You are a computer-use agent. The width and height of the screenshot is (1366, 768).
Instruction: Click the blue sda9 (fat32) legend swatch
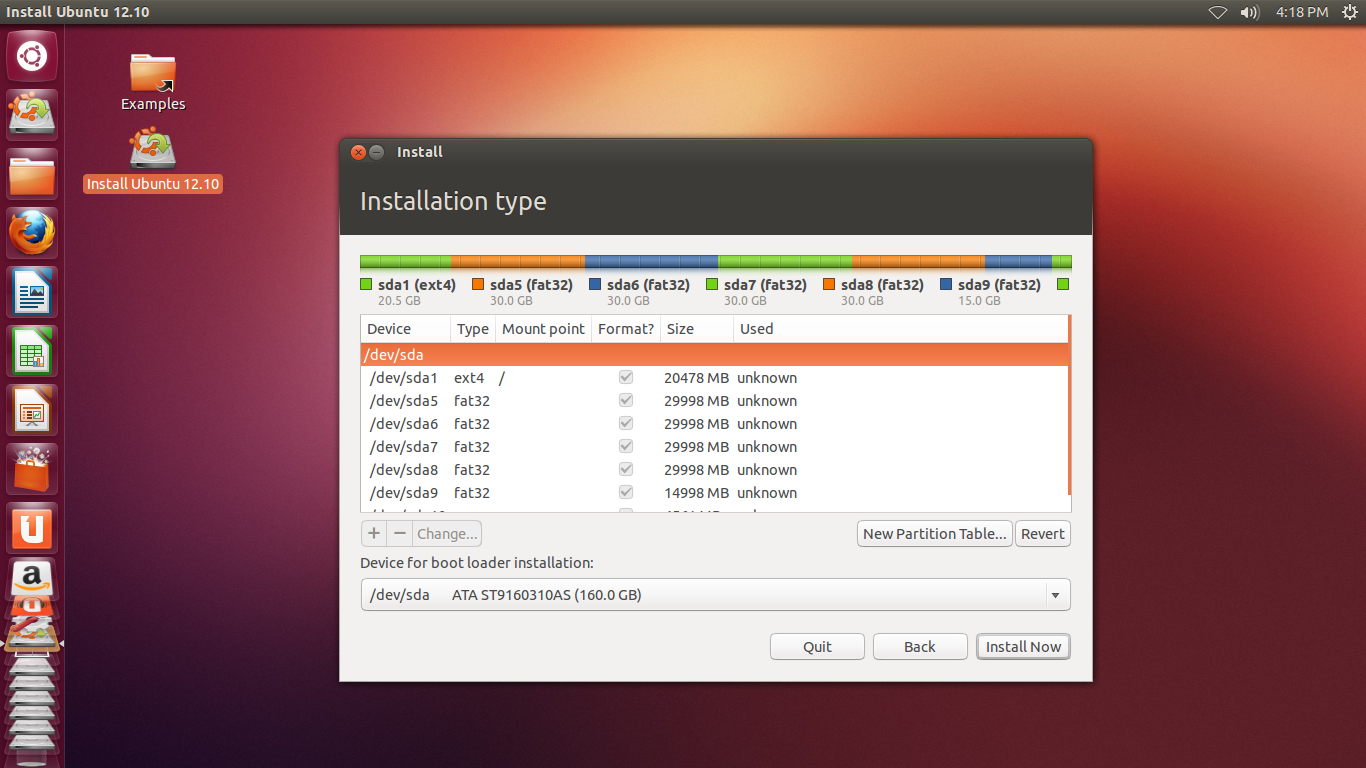click(x=946, y=285)
